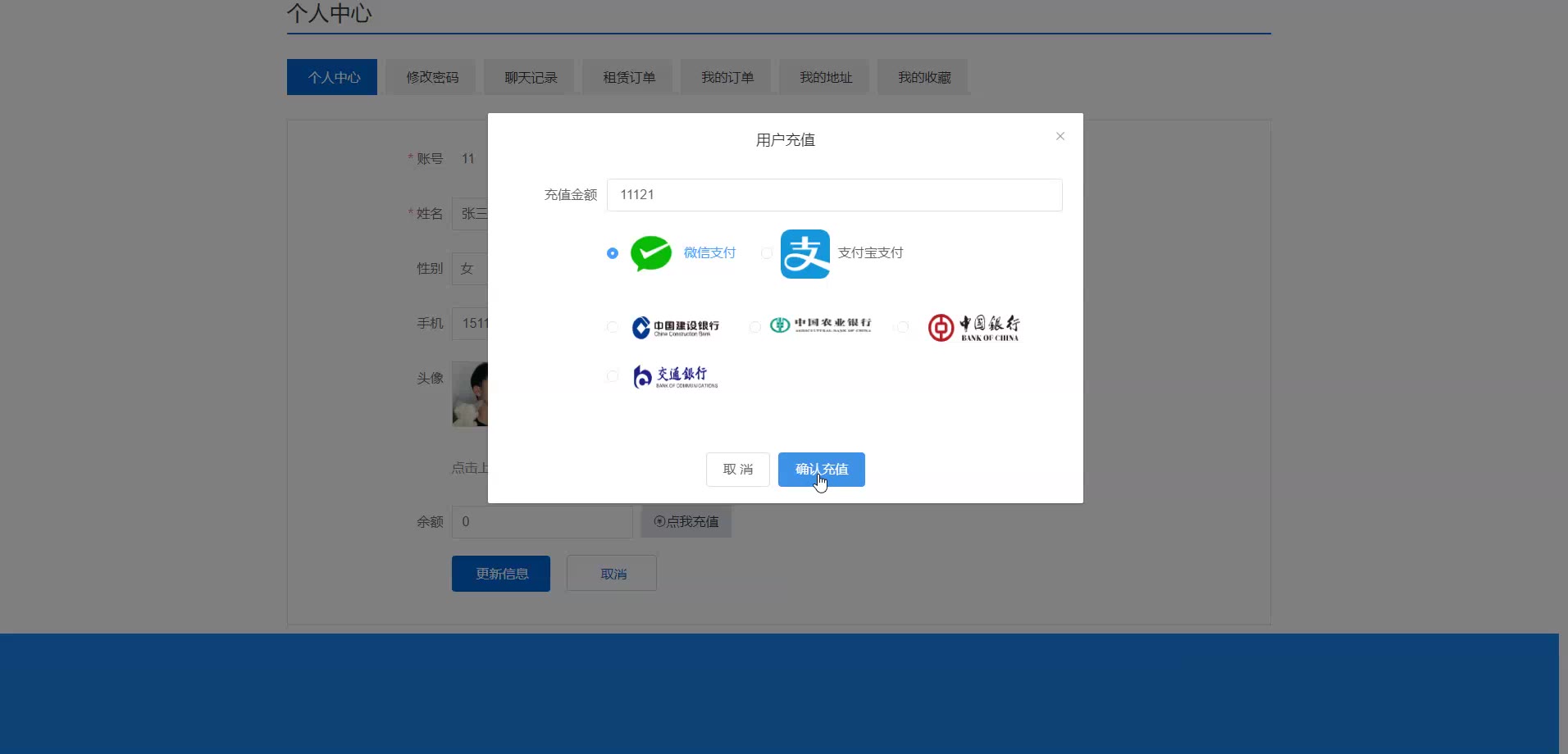Click the 用户充值 dialog title
Image resolution: width=1568 pixels, height=754 pixels.
click(786, 140)
